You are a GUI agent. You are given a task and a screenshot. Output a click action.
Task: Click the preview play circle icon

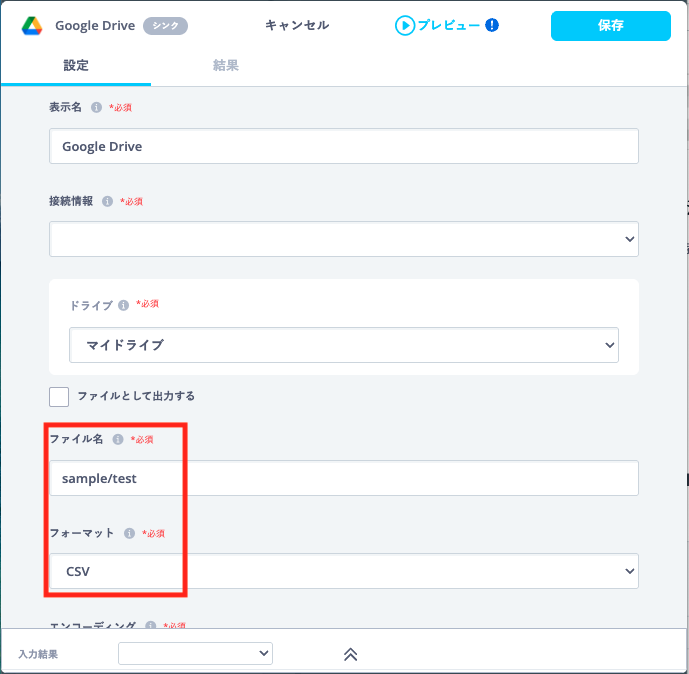(405, 25)
